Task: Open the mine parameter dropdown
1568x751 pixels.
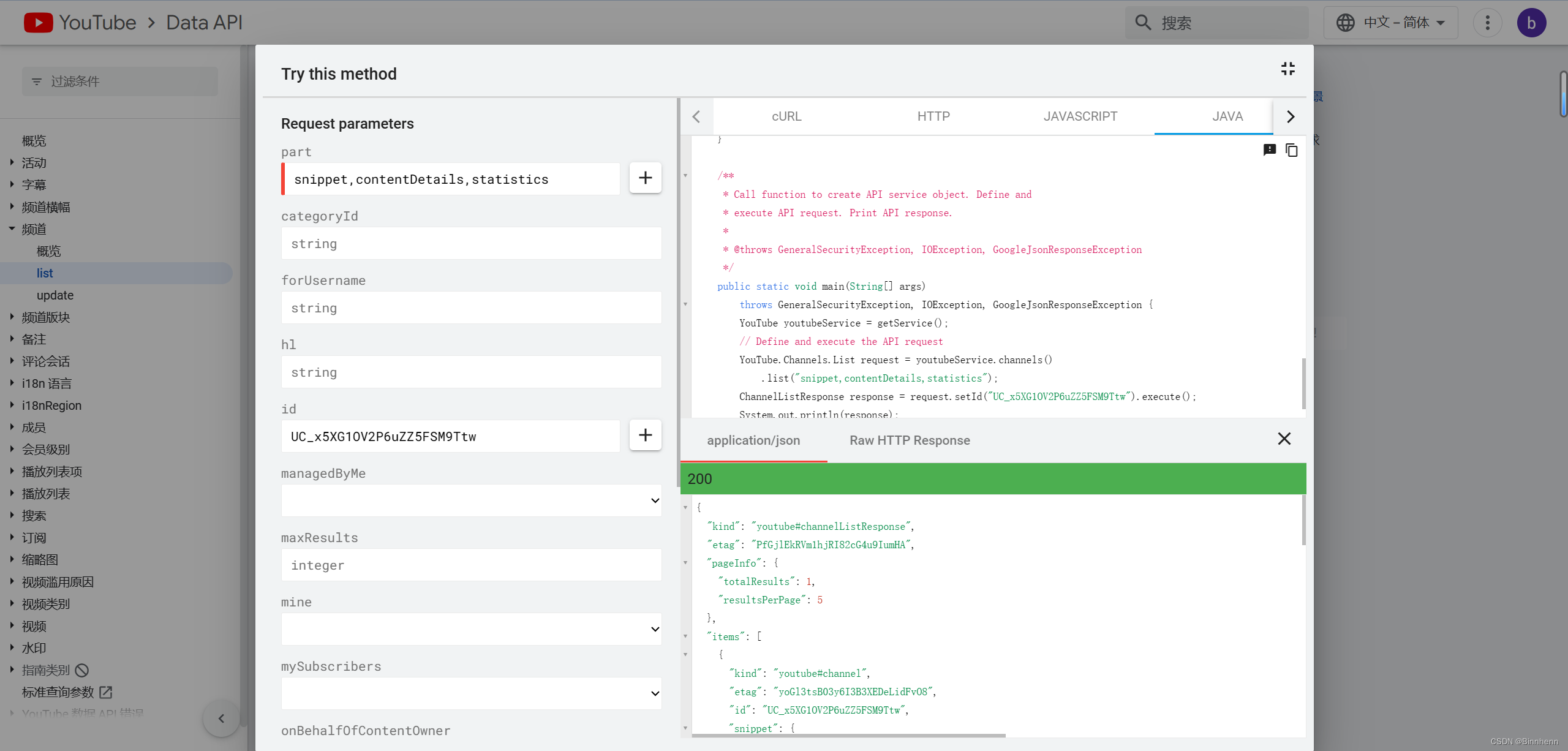Action: (471, 629)
